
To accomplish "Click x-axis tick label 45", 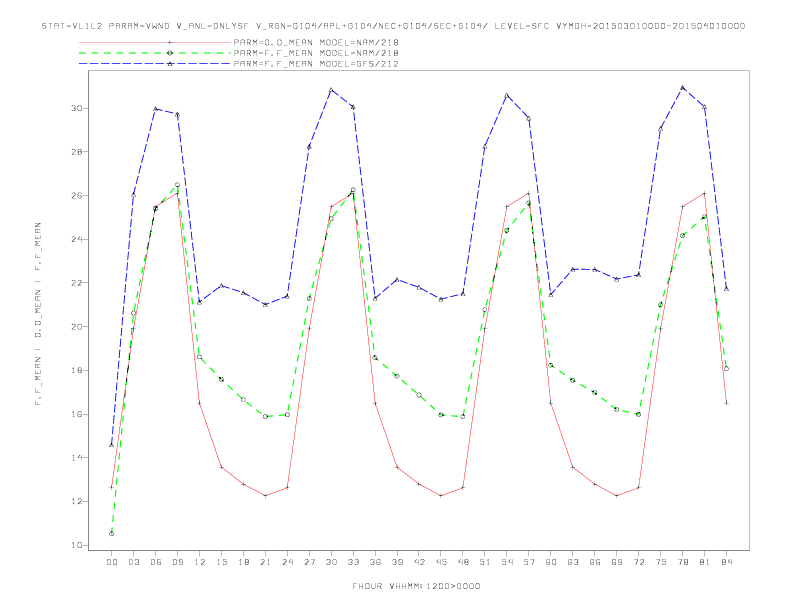I will point(441,562).
